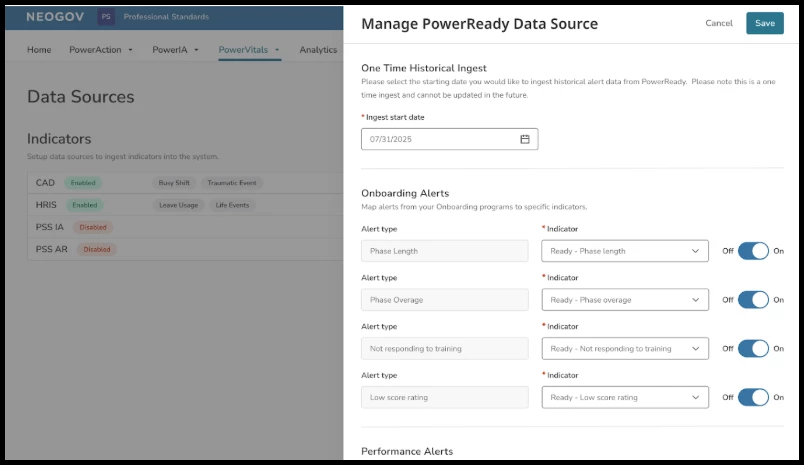
Task: Click the Low score rating alert type field
Action: tap(445, 397)
